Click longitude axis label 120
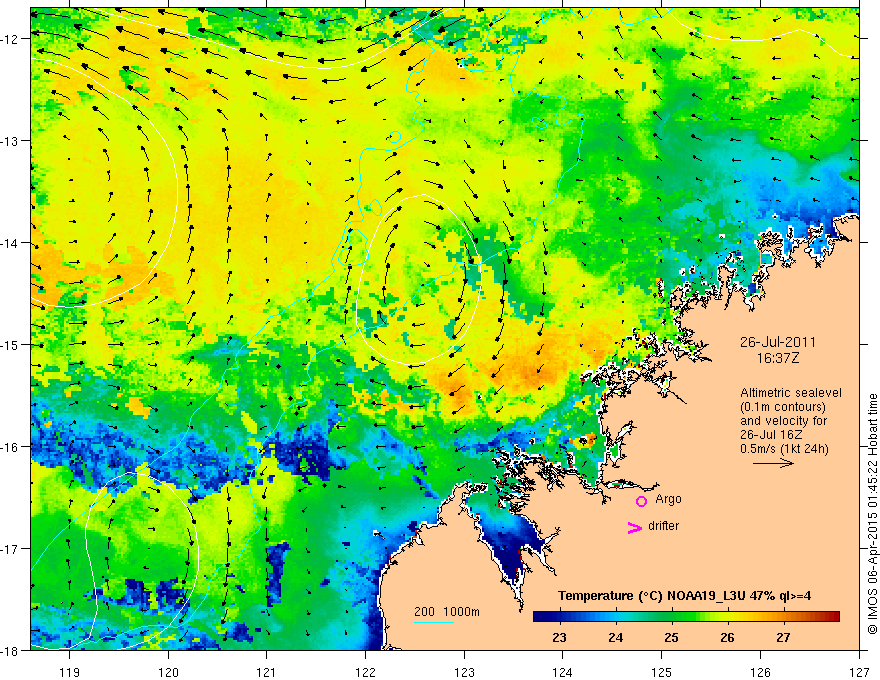 [168, 672]
